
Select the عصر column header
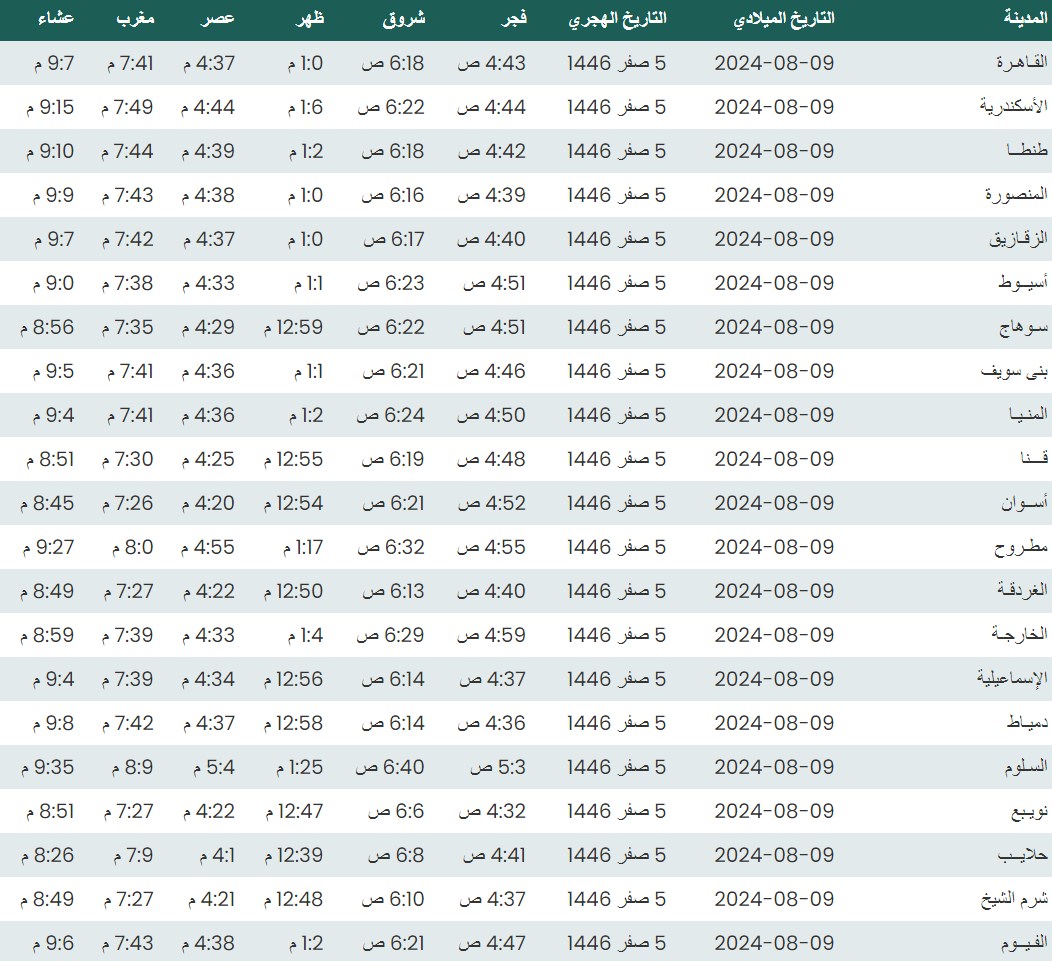[x=219, y=19]
